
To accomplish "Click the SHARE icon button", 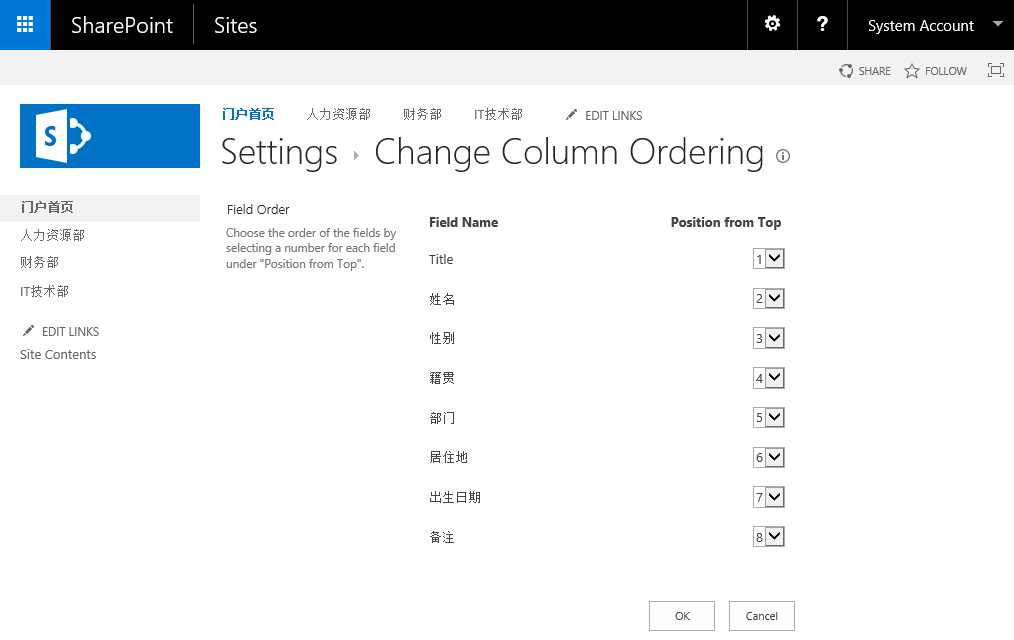I will 847,71.
